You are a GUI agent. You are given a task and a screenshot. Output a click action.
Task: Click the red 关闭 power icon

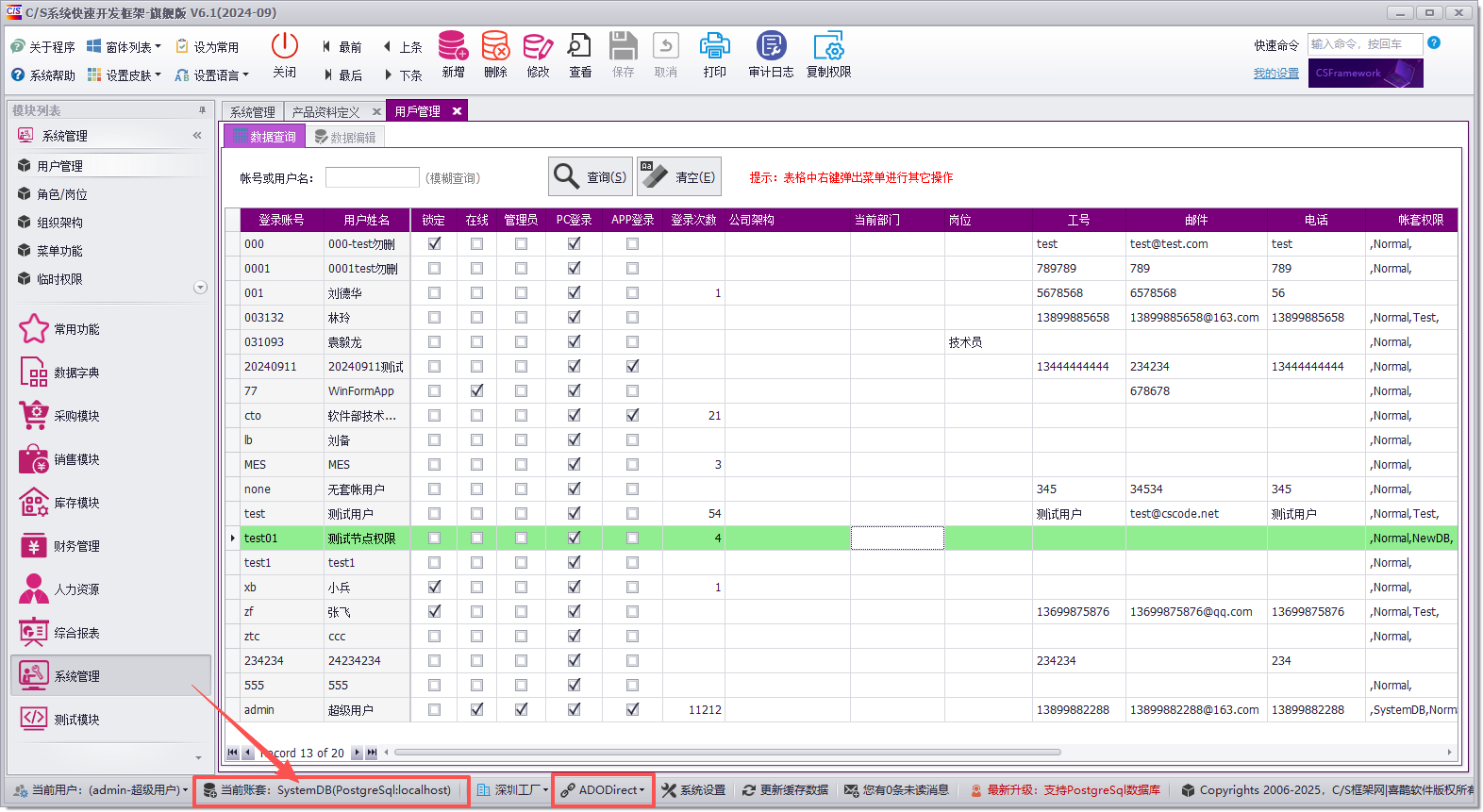point(284,55)
